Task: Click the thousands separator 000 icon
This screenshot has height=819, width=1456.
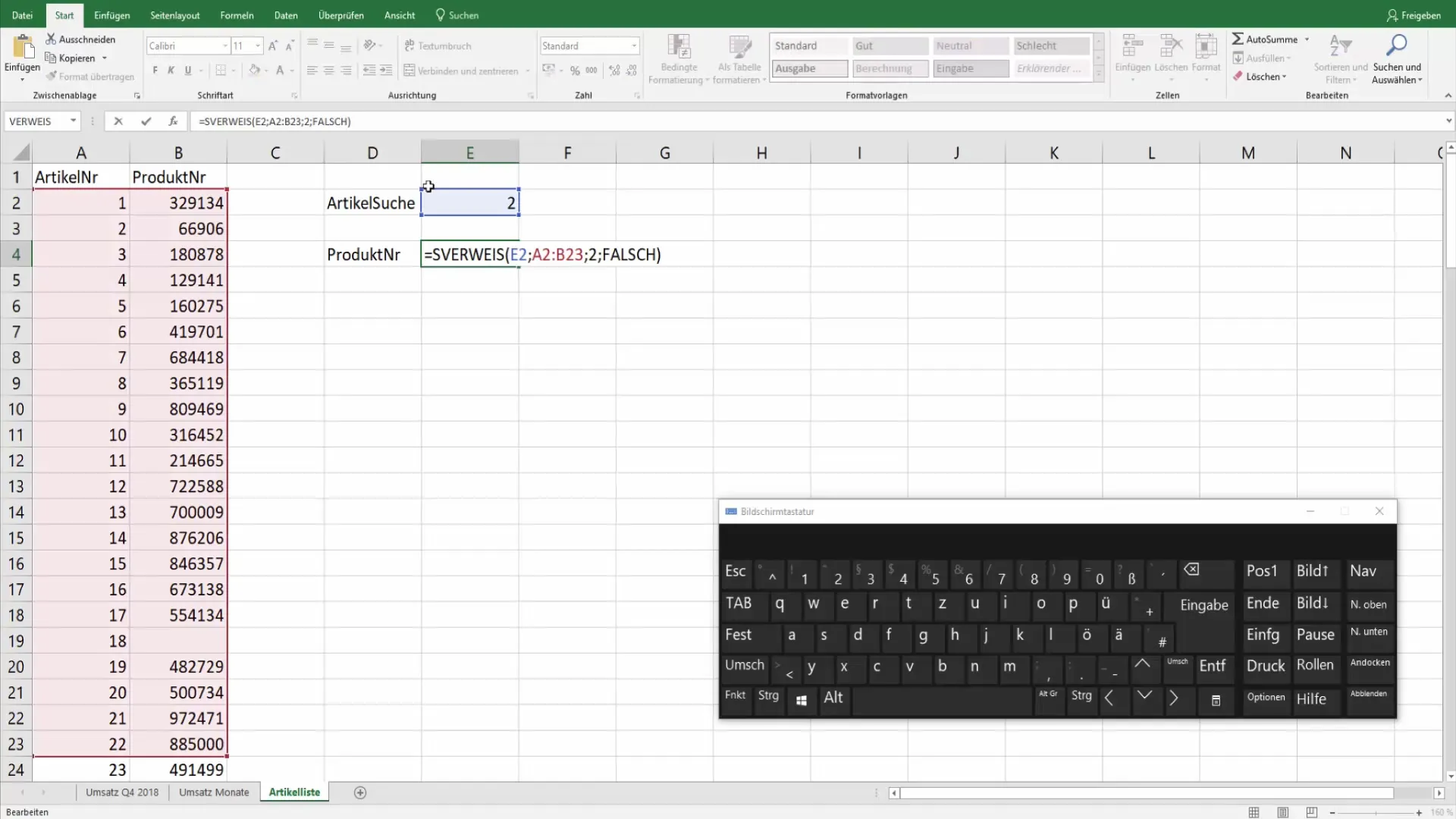Action: 591,71
